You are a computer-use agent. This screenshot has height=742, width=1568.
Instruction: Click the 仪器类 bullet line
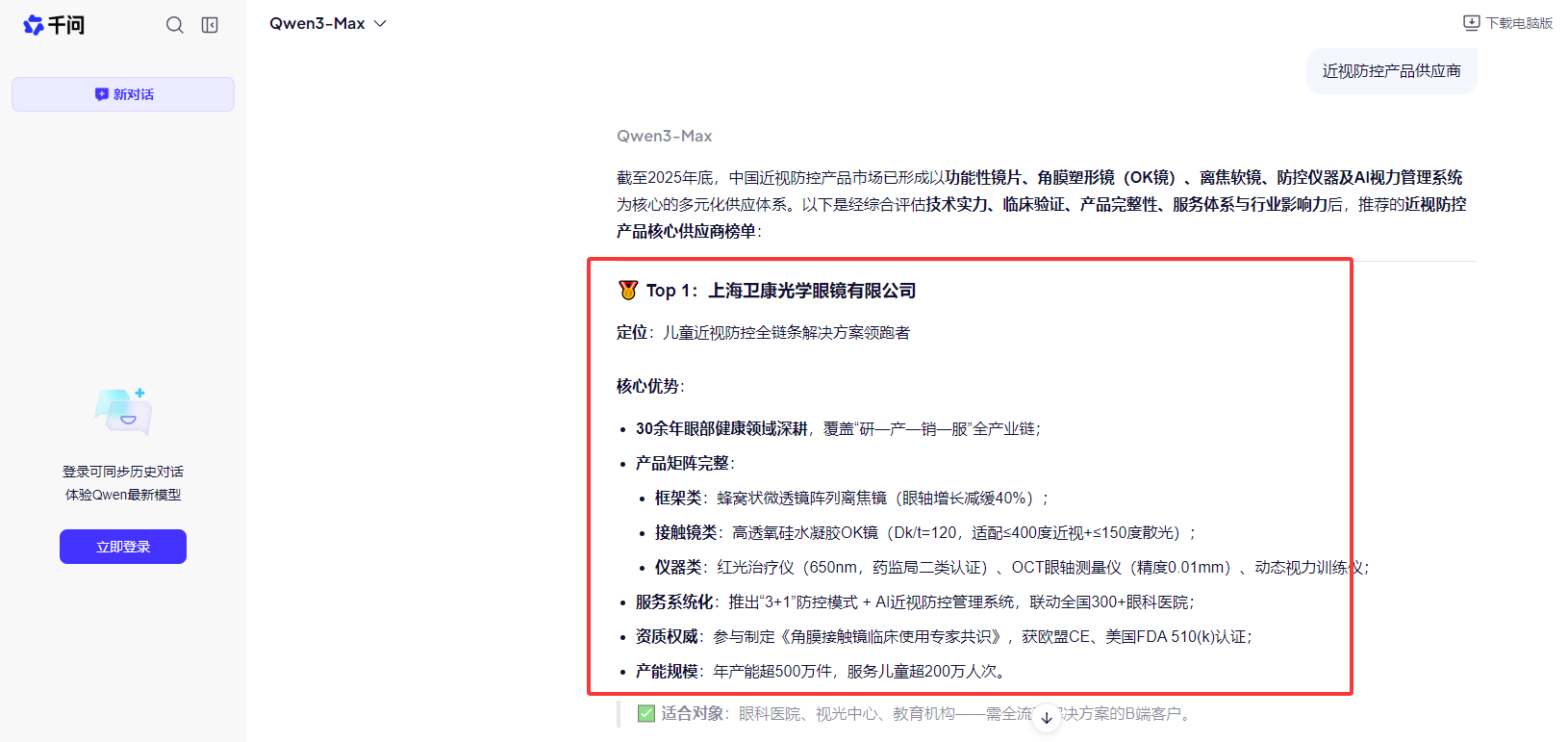(x=1012, y=568)
